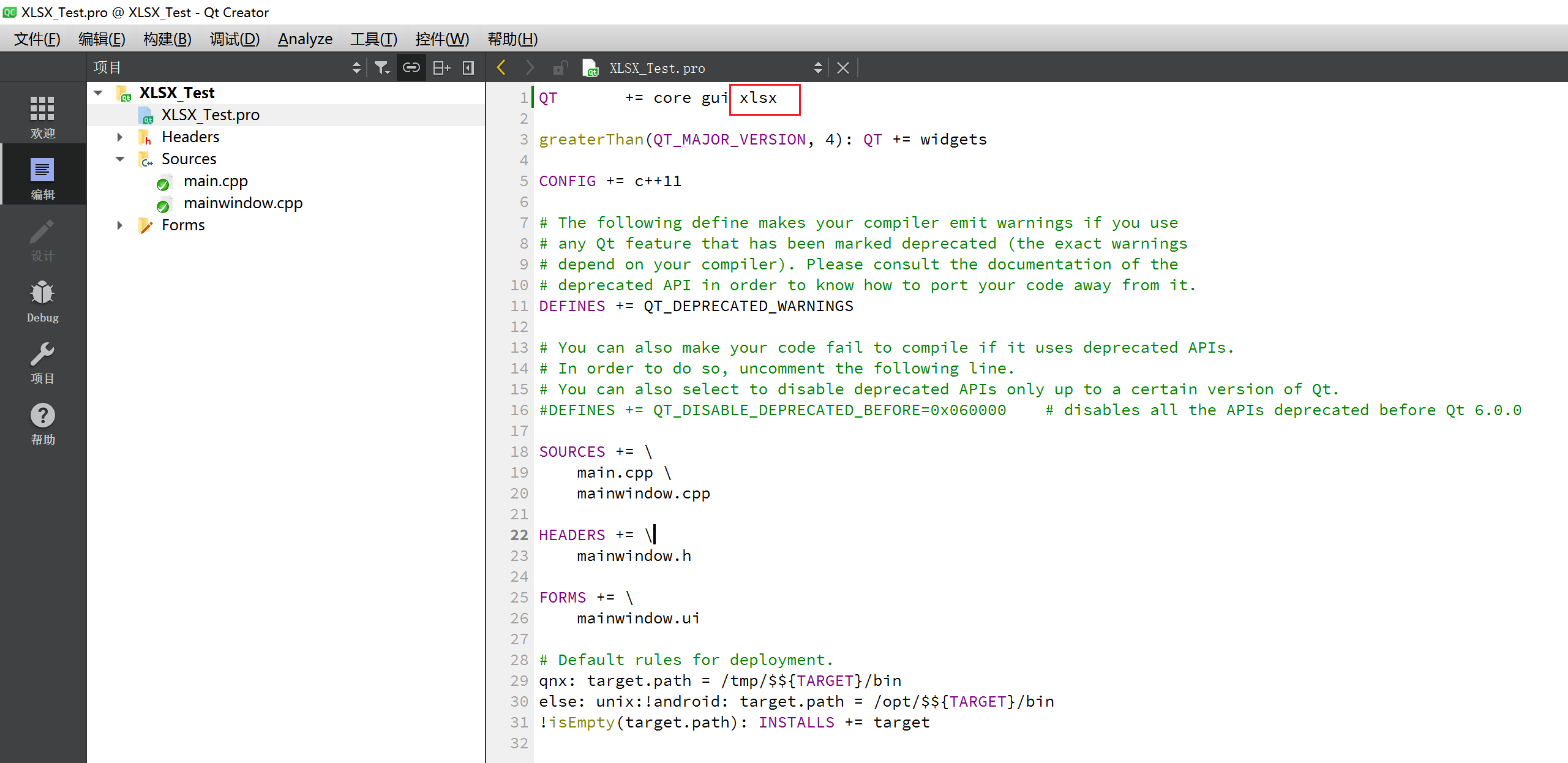This screenshot has height=763, width=1568.
Task: Click the main.cpp file icon
Action: pos(164,182)
